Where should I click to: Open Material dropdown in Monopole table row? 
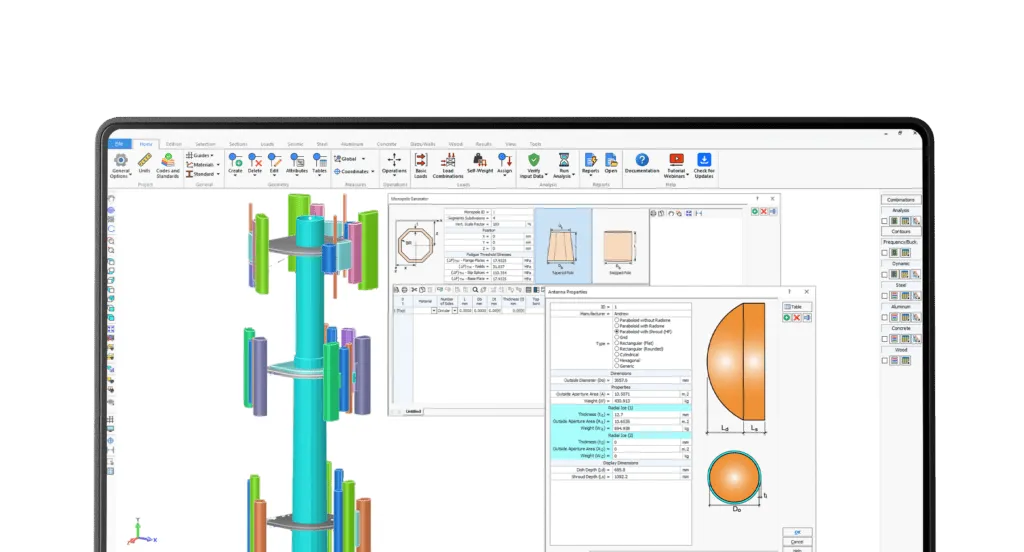[x=434, y=311]
